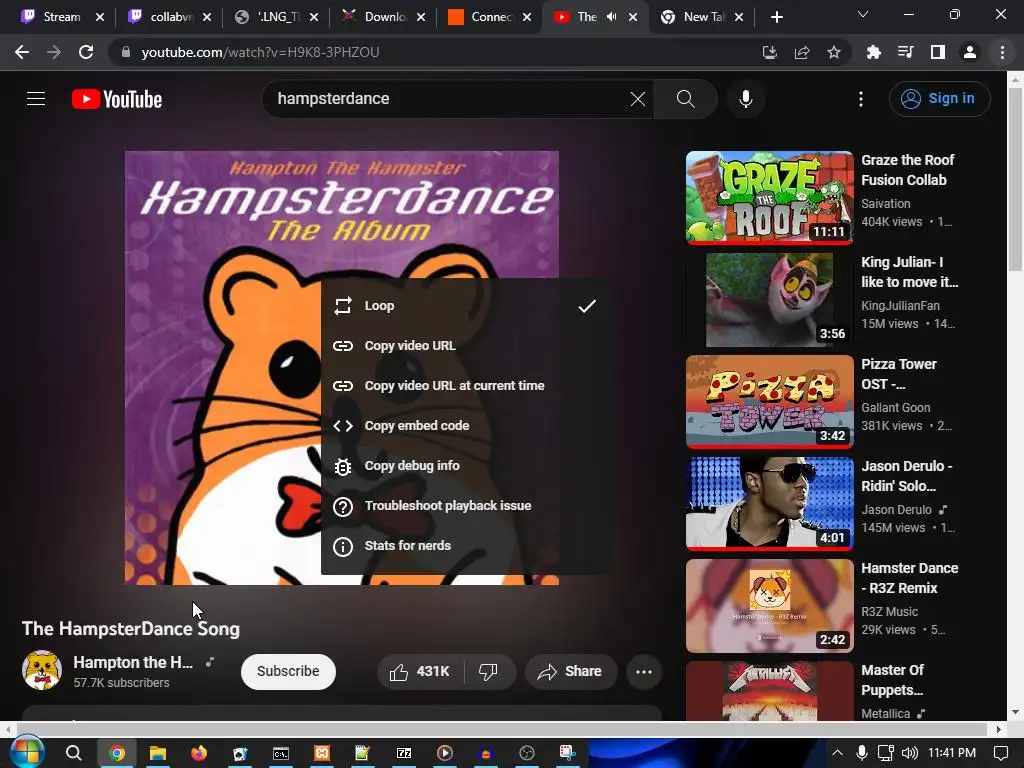This screenshot has height=768, width=1024.
Task: Open system volume speaker icon
Action: [910, 753]
